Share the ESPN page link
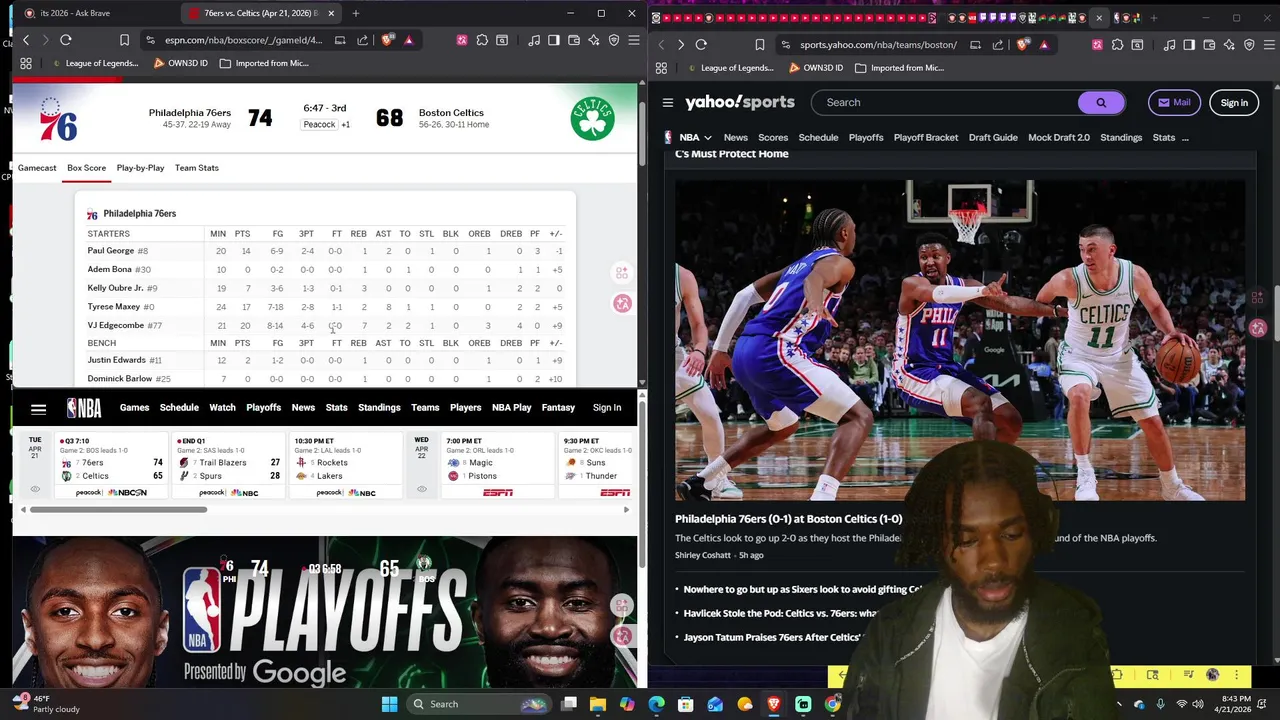This screenshot has height=720, width=1280. click(x=362, y=40)
